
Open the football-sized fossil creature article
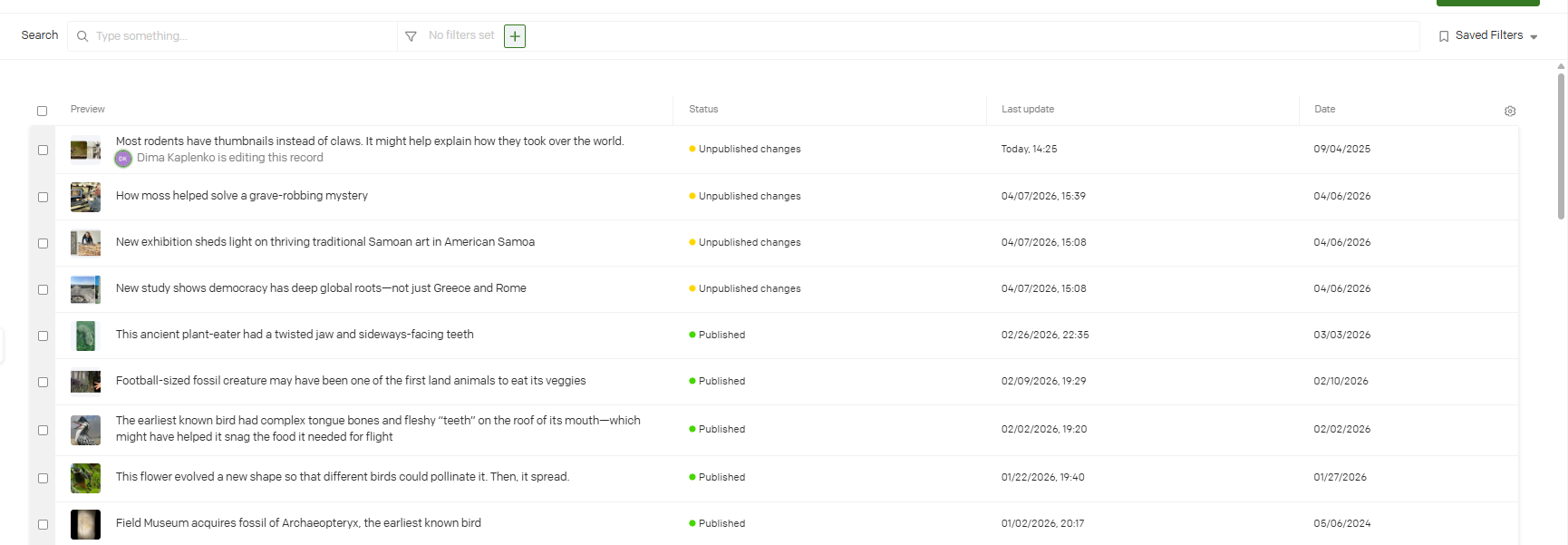(351, 381)
